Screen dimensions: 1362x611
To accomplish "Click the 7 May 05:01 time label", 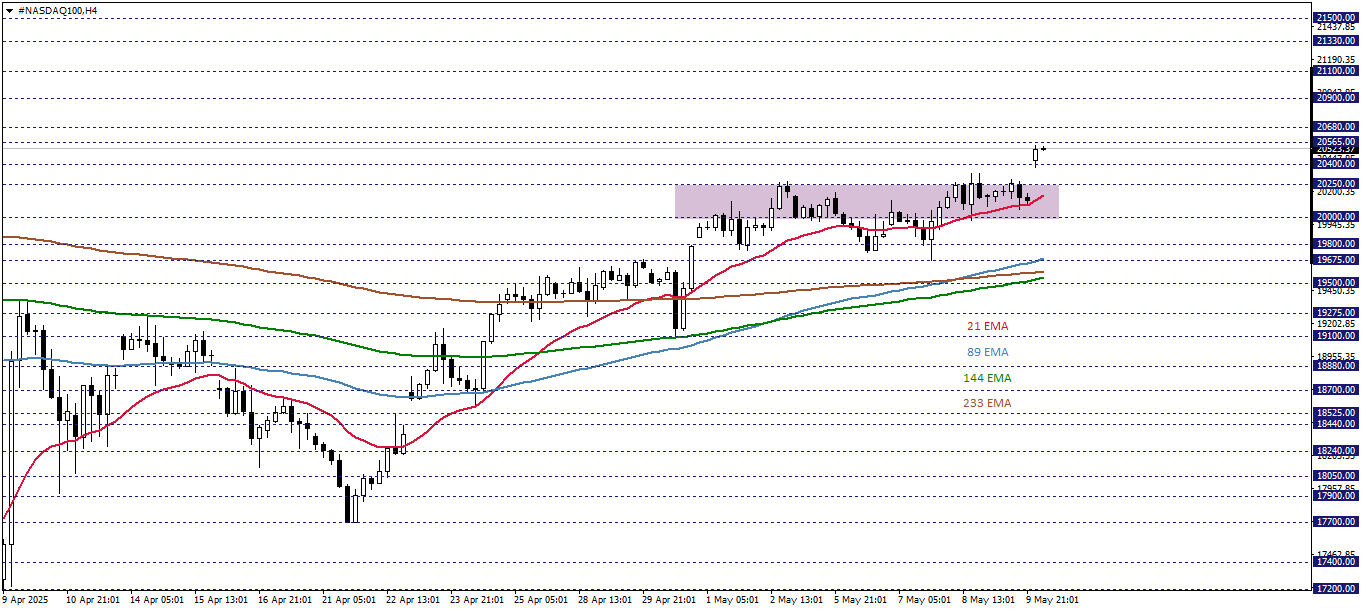I will point(924,600).
